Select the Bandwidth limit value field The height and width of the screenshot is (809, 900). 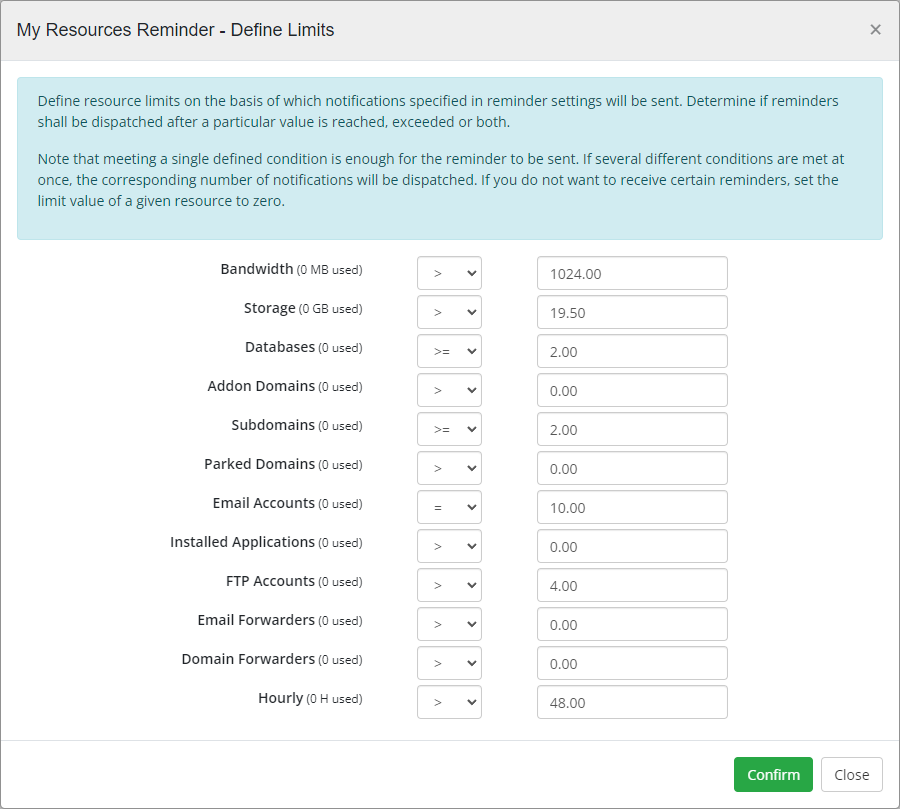point(632,273)
